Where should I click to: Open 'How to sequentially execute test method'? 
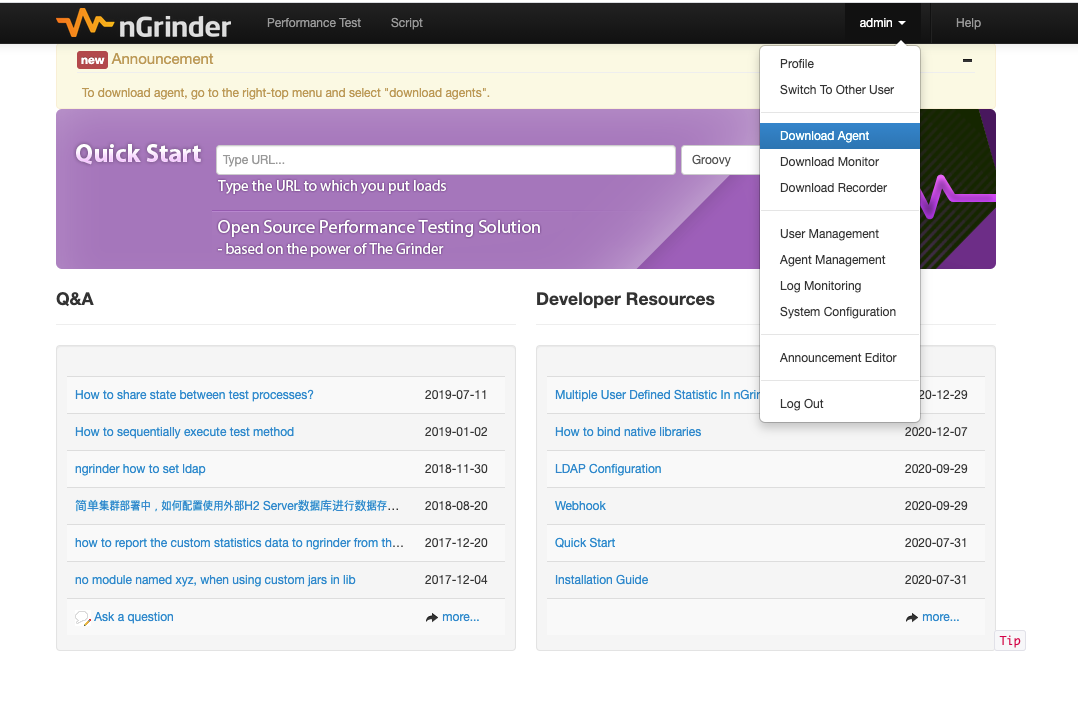pyautogui.click(x=184, y=432)
